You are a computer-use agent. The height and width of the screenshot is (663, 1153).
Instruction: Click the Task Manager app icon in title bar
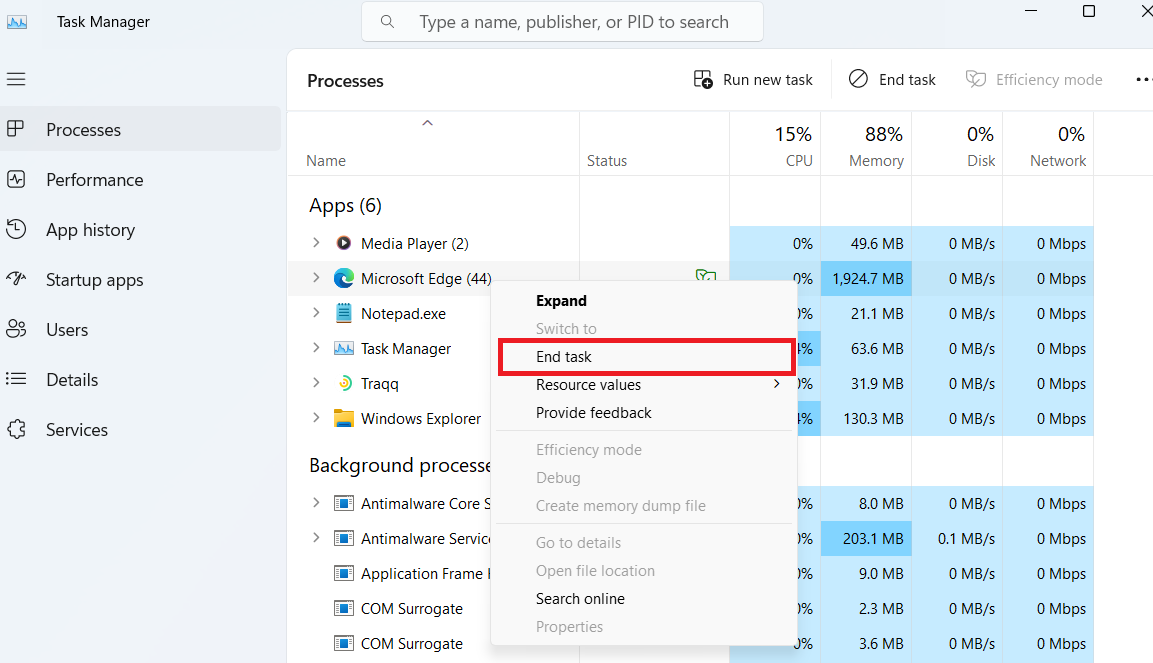pos(17,22)
